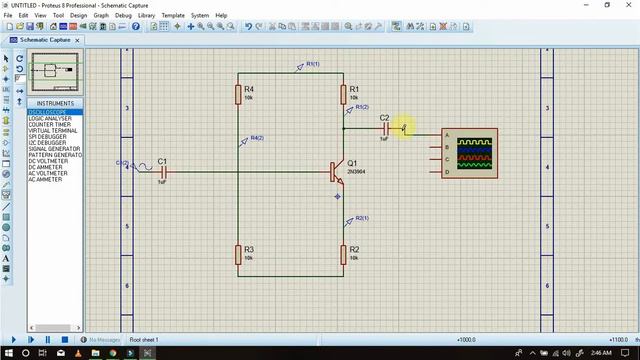Click the No Messages status indicator
Viewport: 640px width, 360px height.
tap(100, 340)
